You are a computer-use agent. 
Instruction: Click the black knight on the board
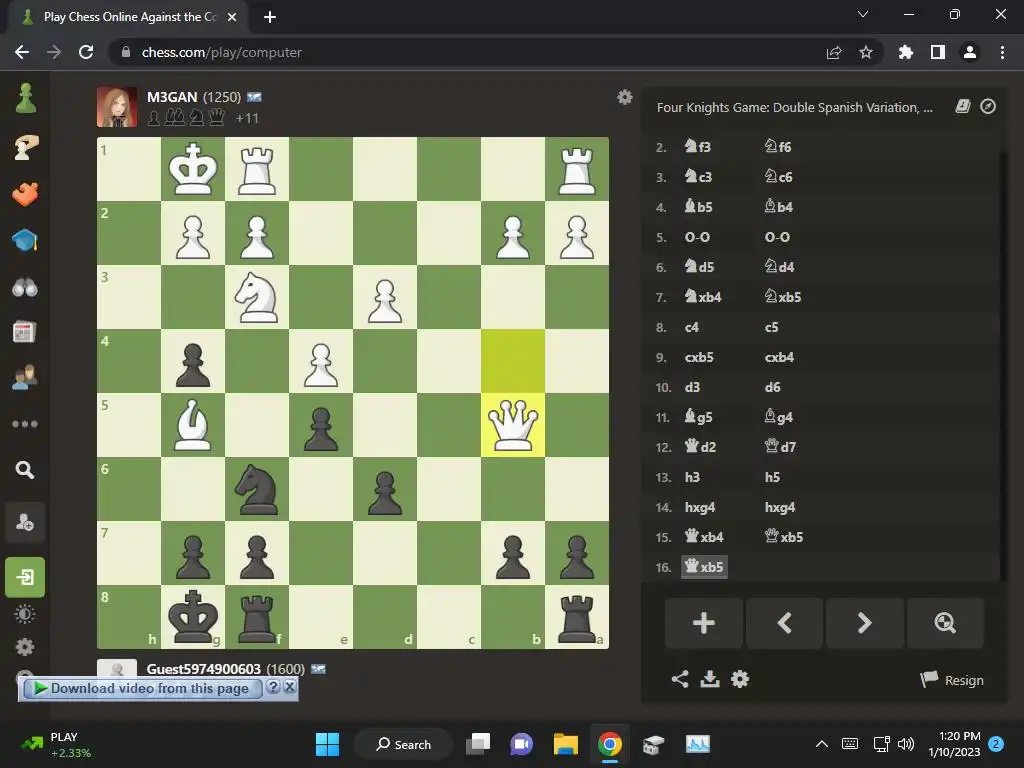tap(257, 489)
